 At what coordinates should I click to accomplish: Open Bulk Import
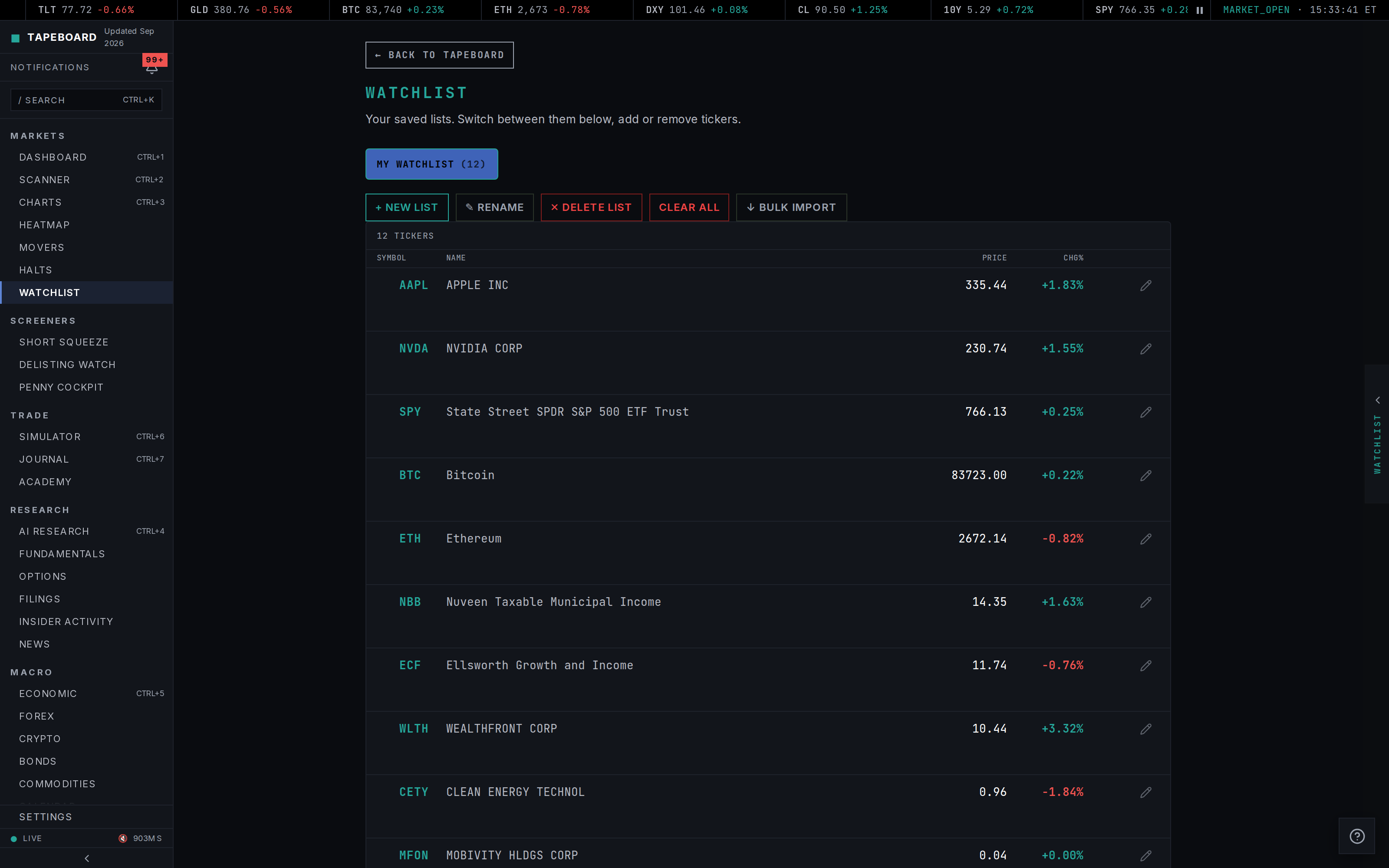click(x=791, y=207)
